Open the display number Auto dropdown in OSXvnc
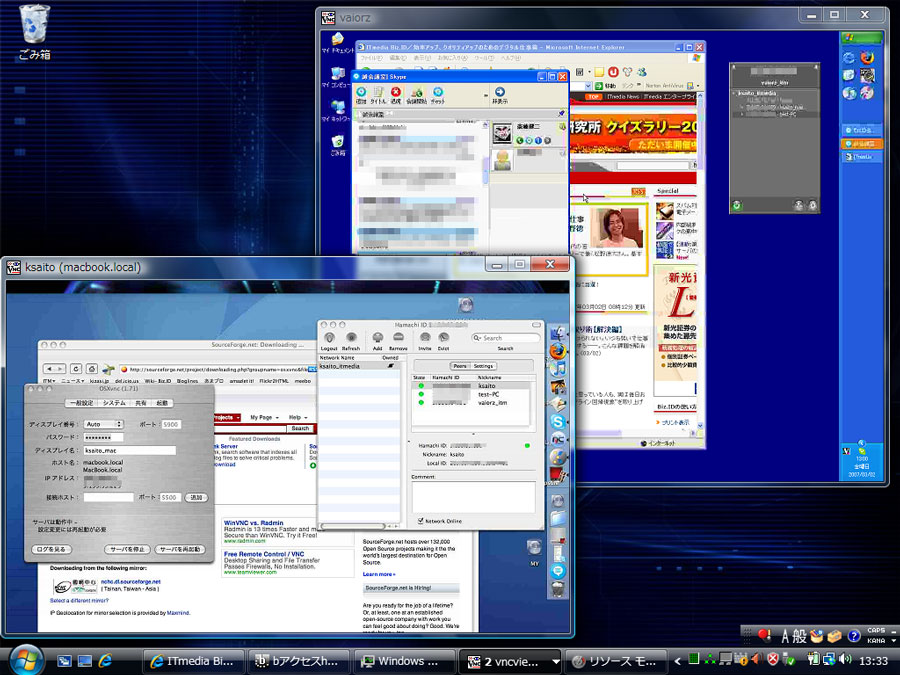 click(103, 424)
